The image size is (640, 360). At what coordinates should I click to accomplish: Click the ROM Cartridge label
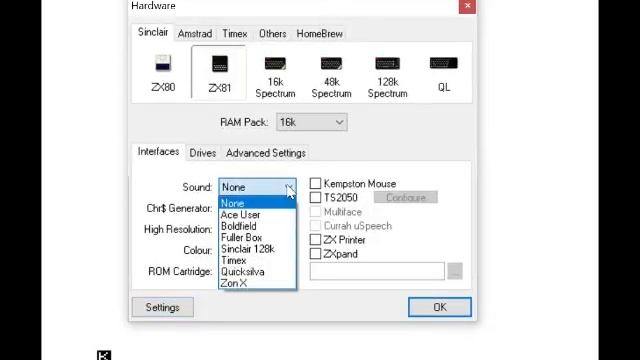tap(180, 271)
